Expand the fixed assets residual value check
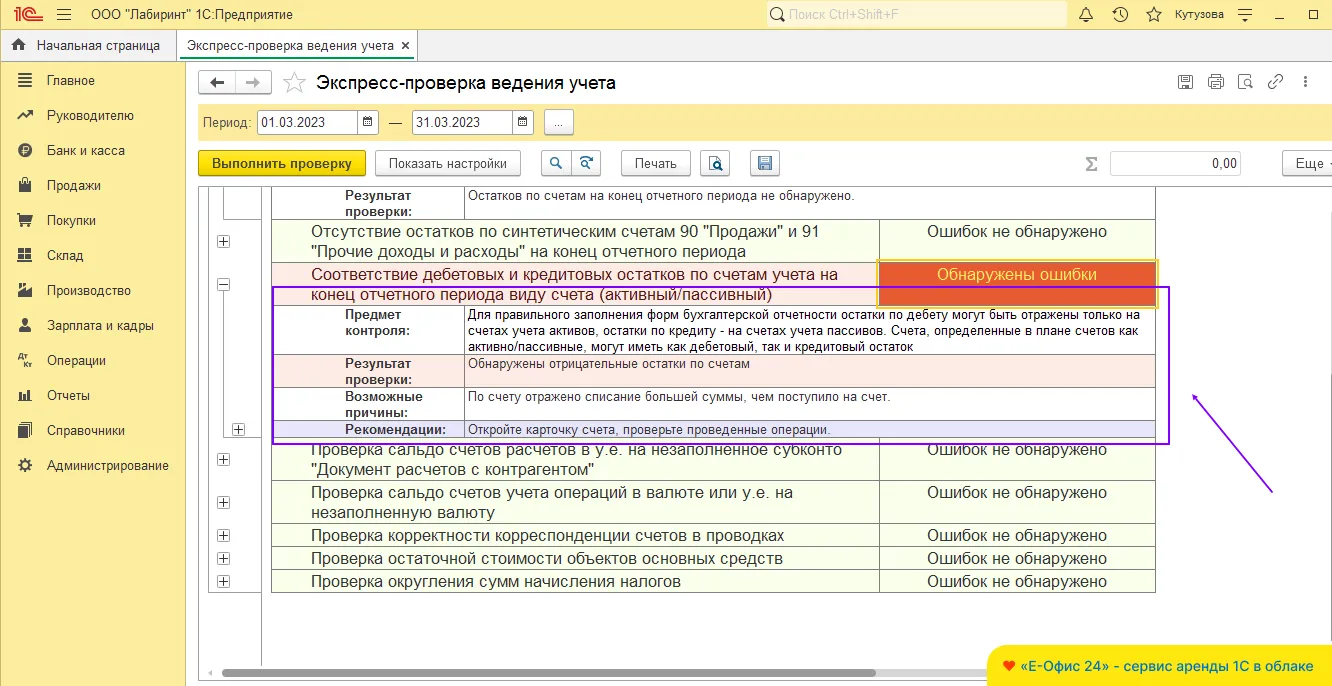1332x686 pixels. pyautogui.click(x=223, y=559)
